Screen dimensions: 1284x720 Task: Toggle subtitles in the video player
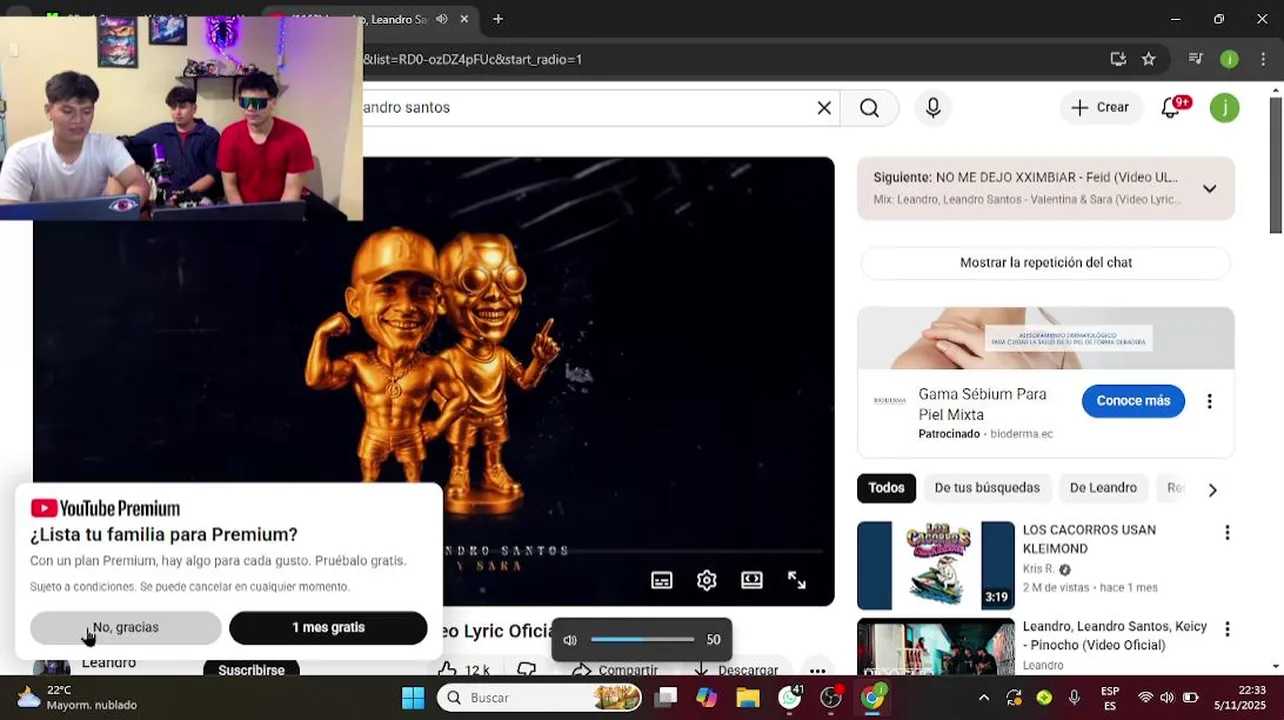(662, 580)
